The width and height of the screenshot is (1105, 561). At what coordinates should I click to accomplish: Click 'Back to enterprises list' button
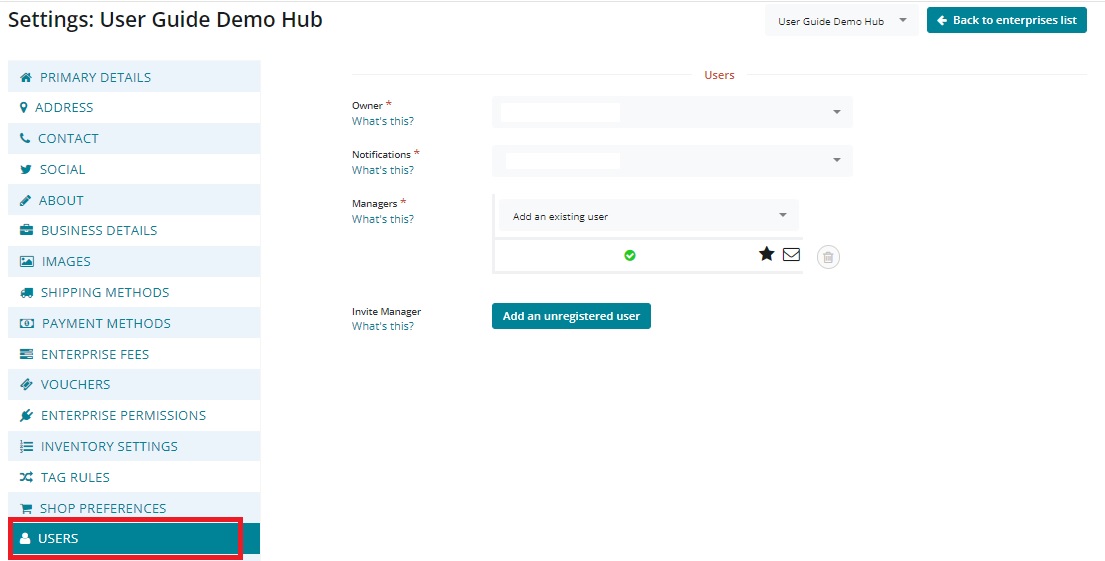coord(1006,21)
